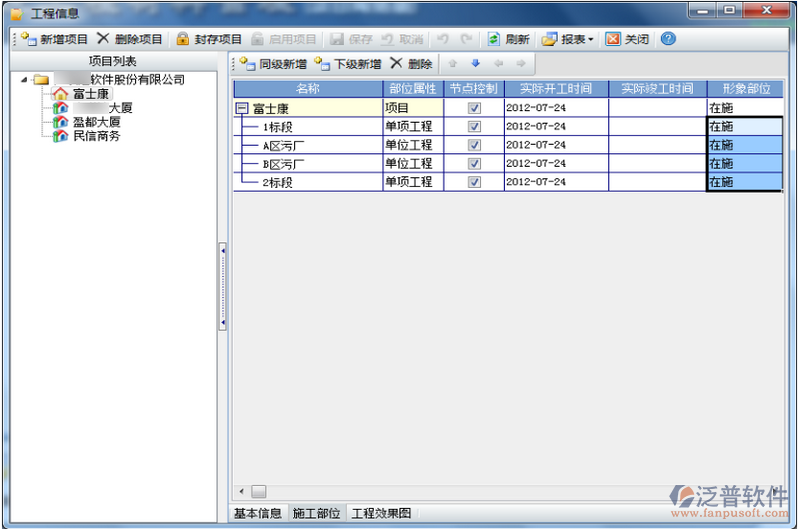Open the 工程效果图 tab
Screen dimensions: 799x529
tap(381, 513)
